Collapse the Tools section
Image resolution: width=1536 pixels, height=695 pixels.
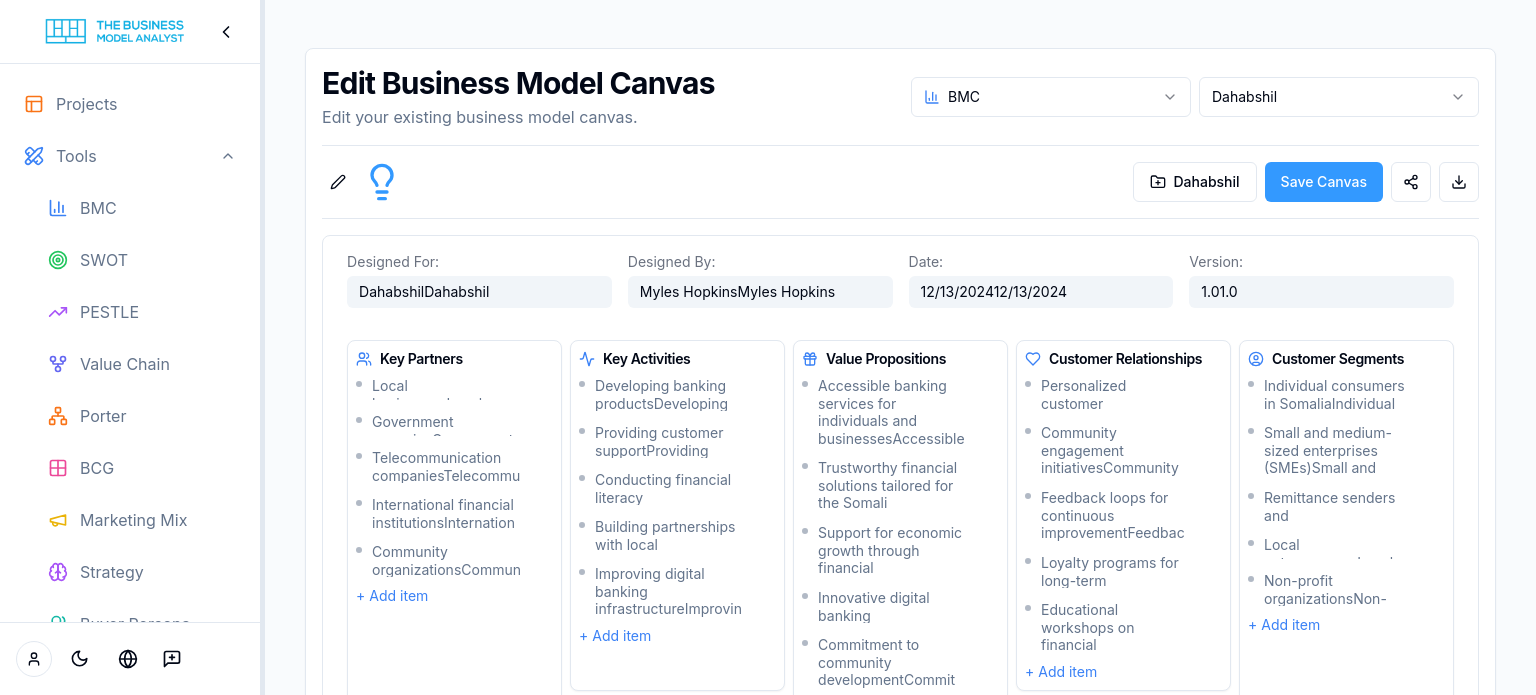click(x=228, y=156)
